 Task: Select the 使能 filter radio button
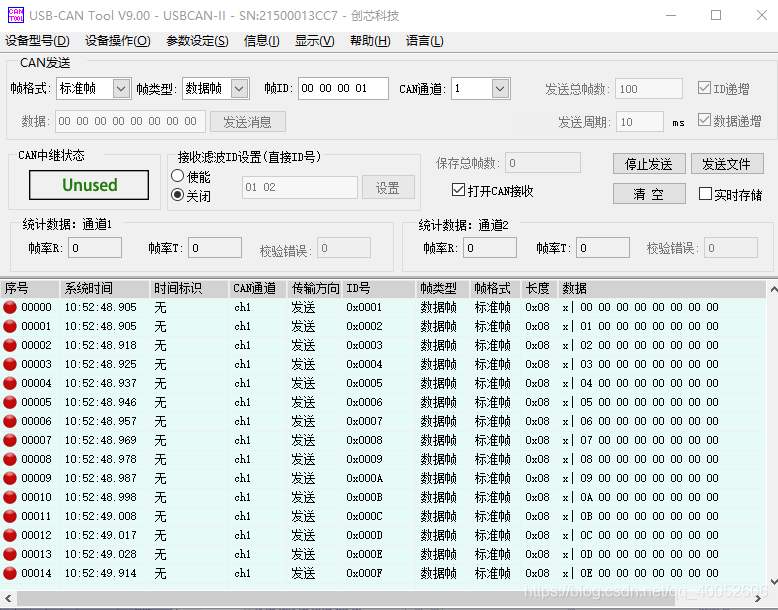coord(178,177)
